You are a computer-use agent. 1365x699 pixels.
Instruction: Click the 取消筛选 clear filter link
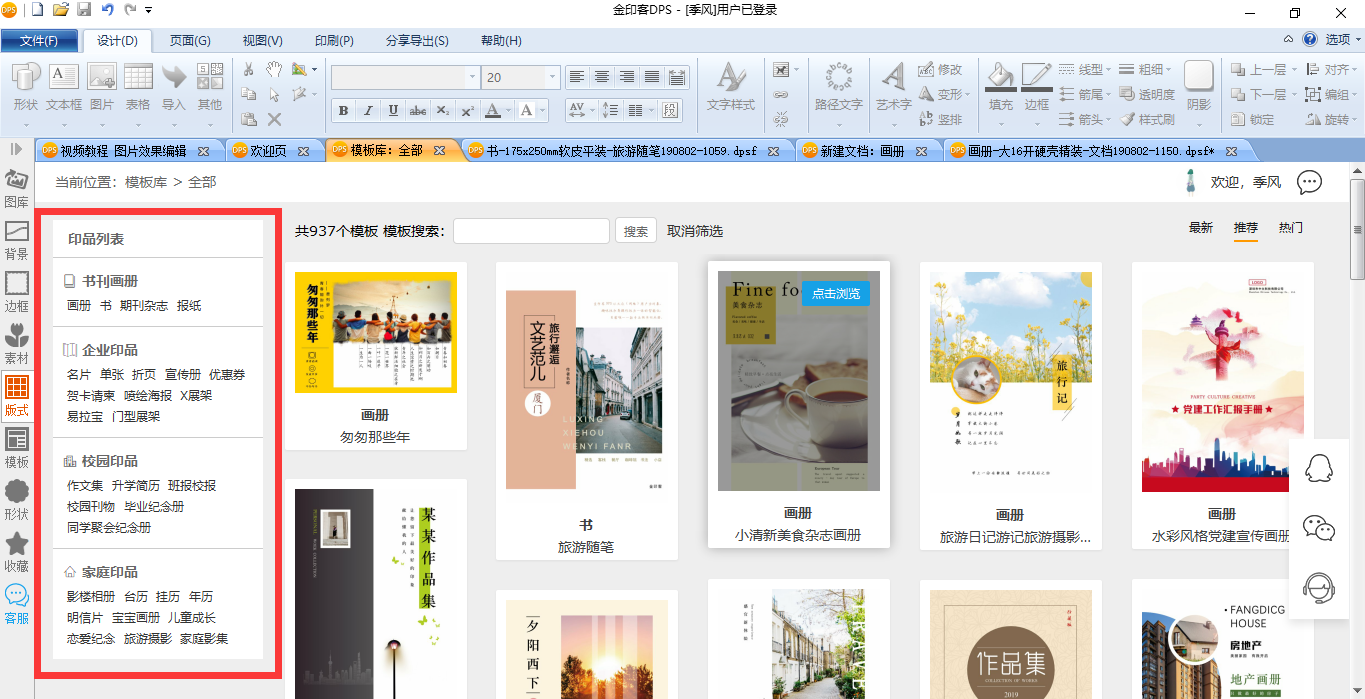point(694,231)
